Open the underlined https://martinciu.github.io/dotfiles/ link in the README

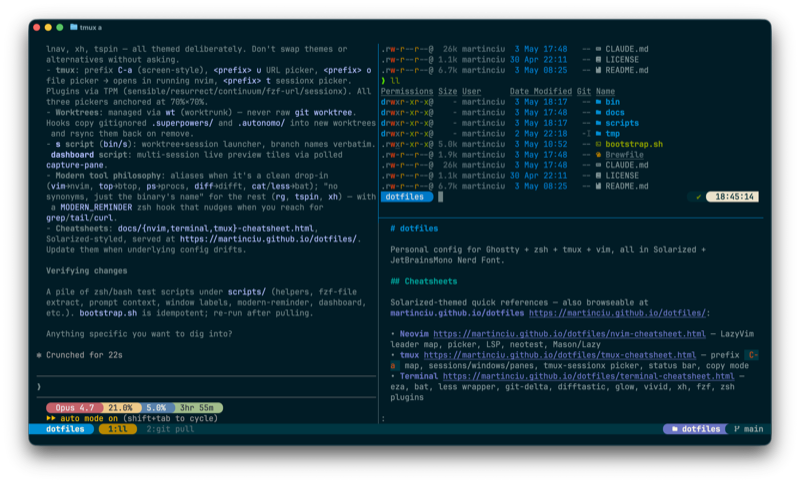pyautogui.click(x=617, y=313)
